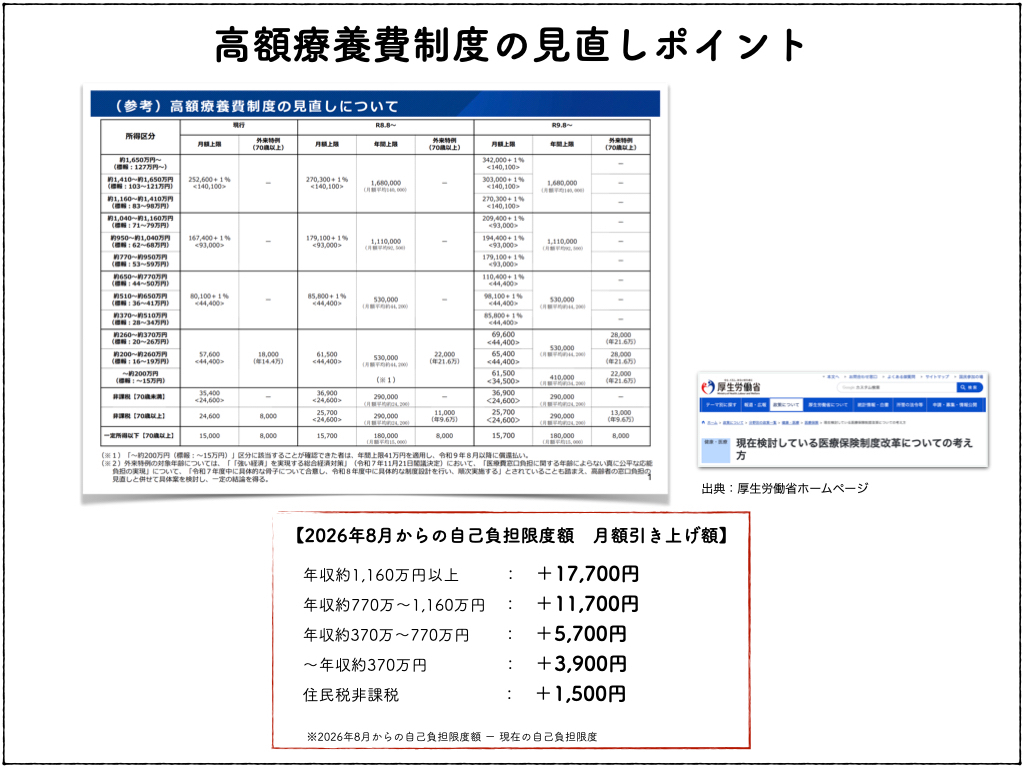Click the ホーム breadcrumb link
Screen dimensions: 1024x768
click(712, 423)
